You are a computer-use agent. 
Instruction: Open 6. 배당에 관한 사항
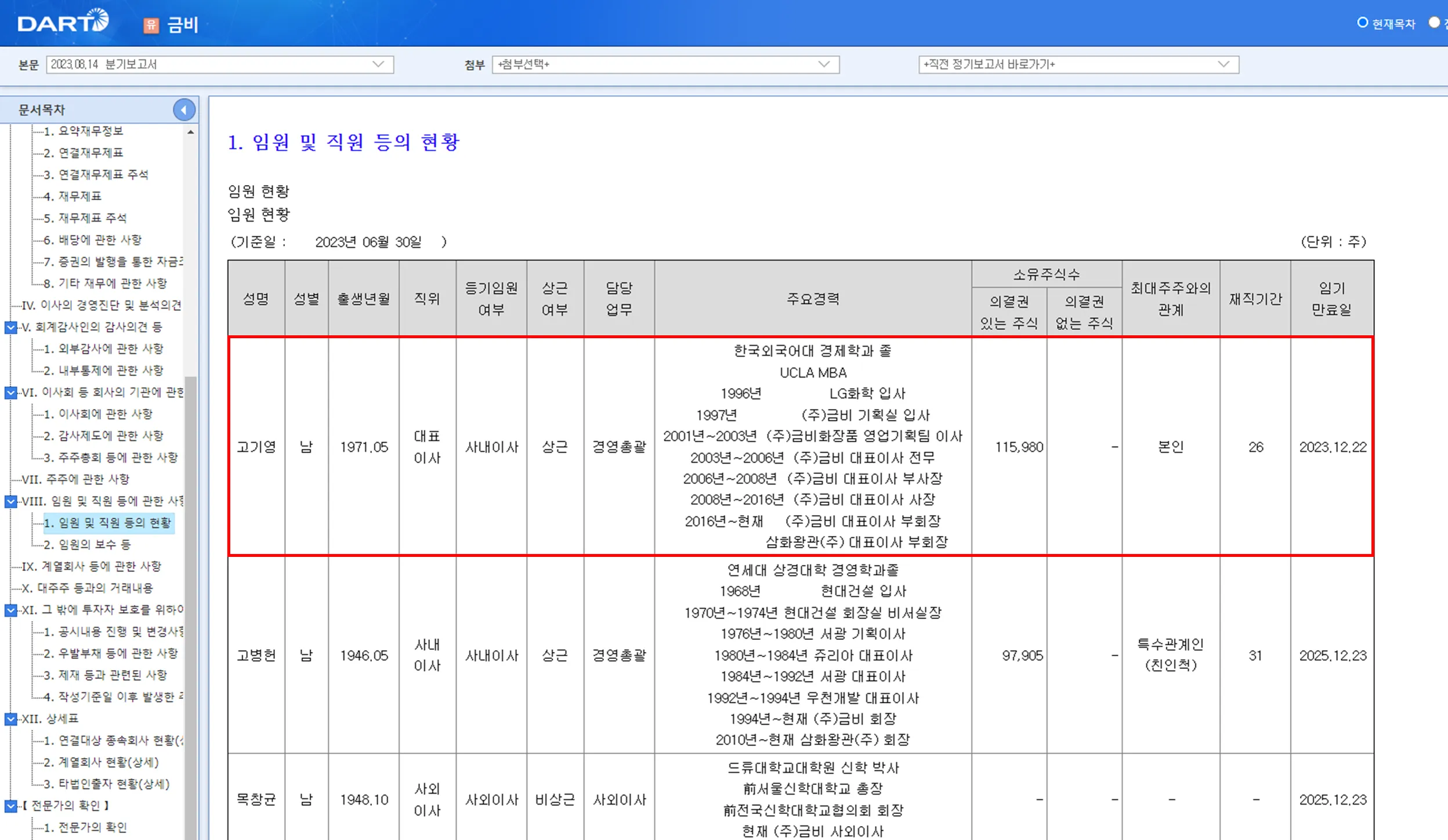(93, 240)
